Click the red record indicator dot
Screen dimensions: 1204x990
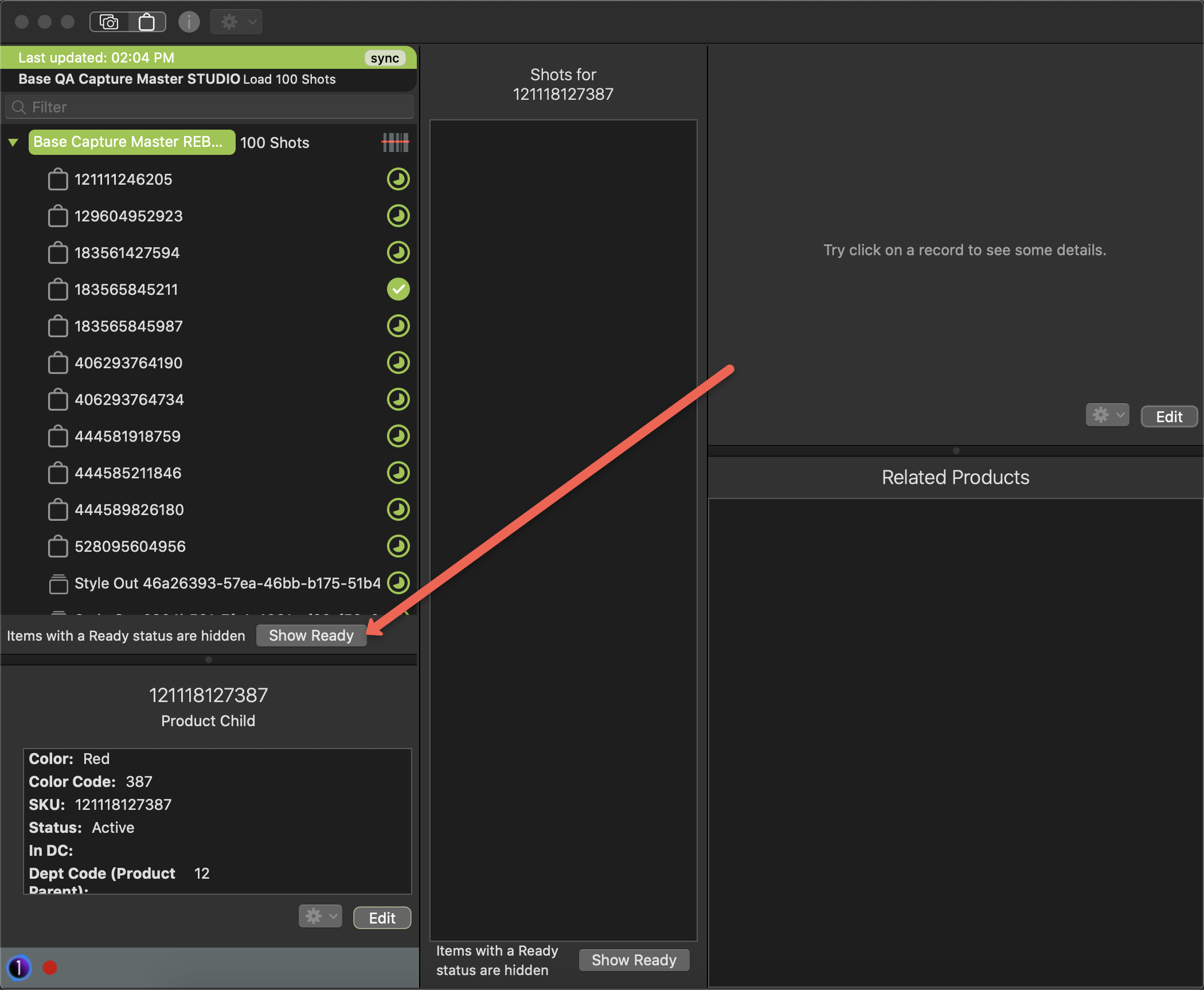50,968
